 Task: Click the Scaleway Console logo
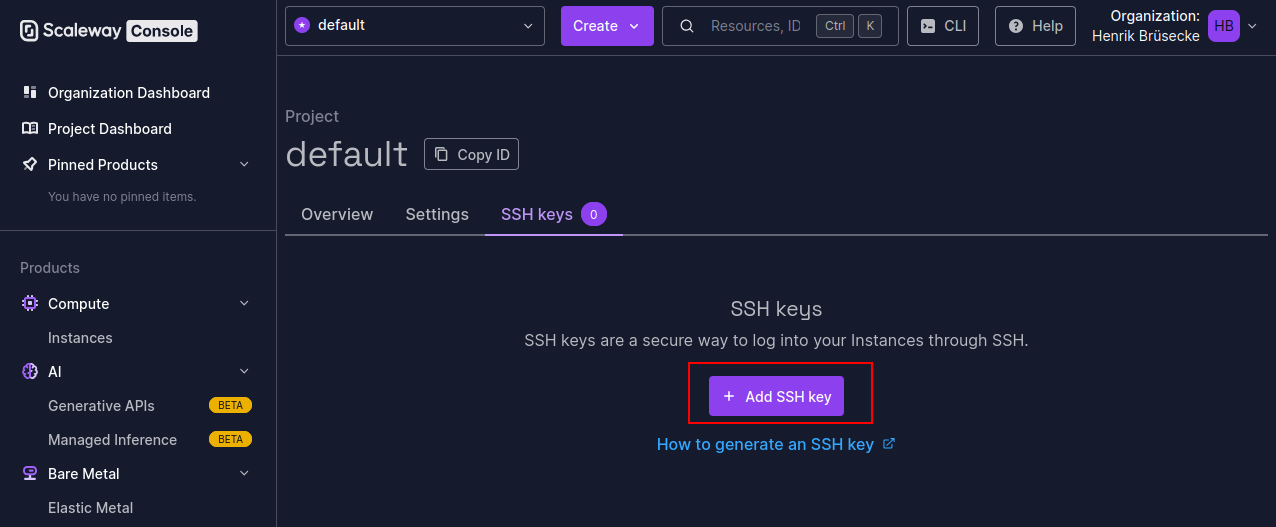click(109, 30)
